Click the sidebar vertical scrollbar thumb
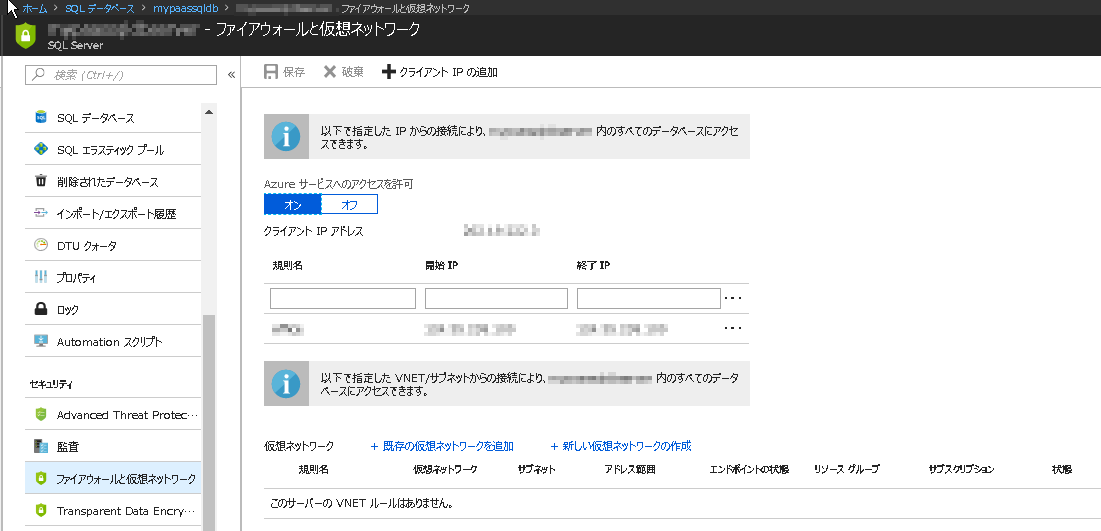Viewport: 1101px width, 531px height. coord(208,420)
